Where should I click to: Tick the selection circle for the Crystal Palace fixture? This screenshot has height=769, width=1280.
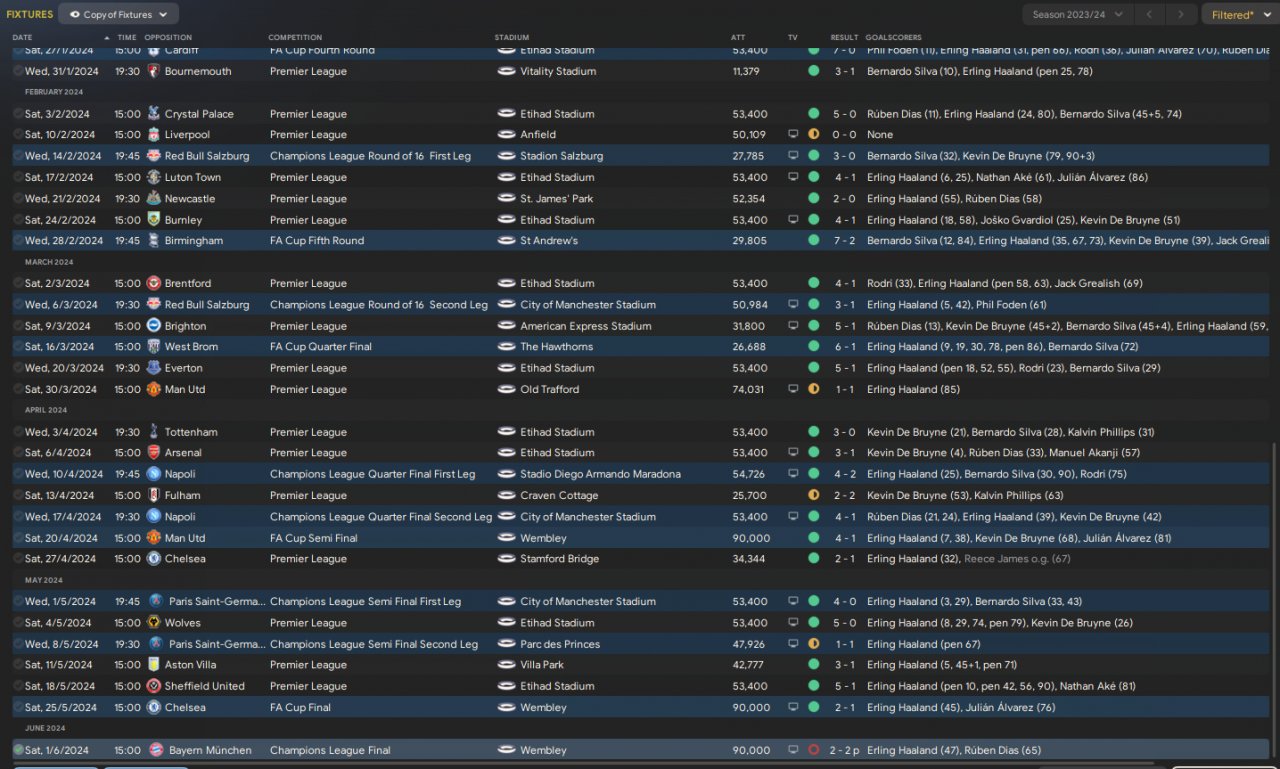pos(18,114)
